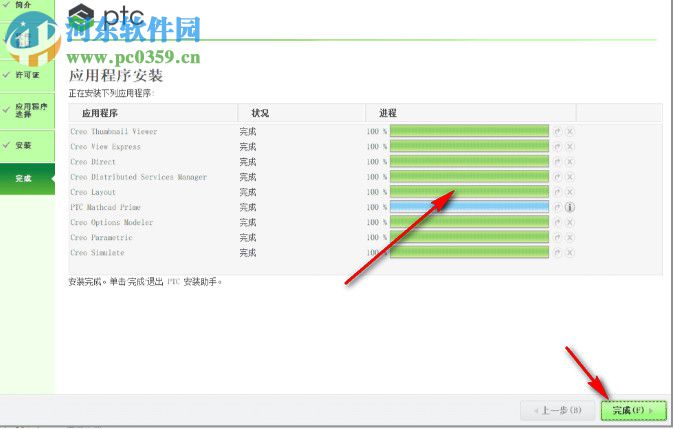Select the Creo Thumbnail Viewer row name

pyautogui.click(x=114, y=132)
